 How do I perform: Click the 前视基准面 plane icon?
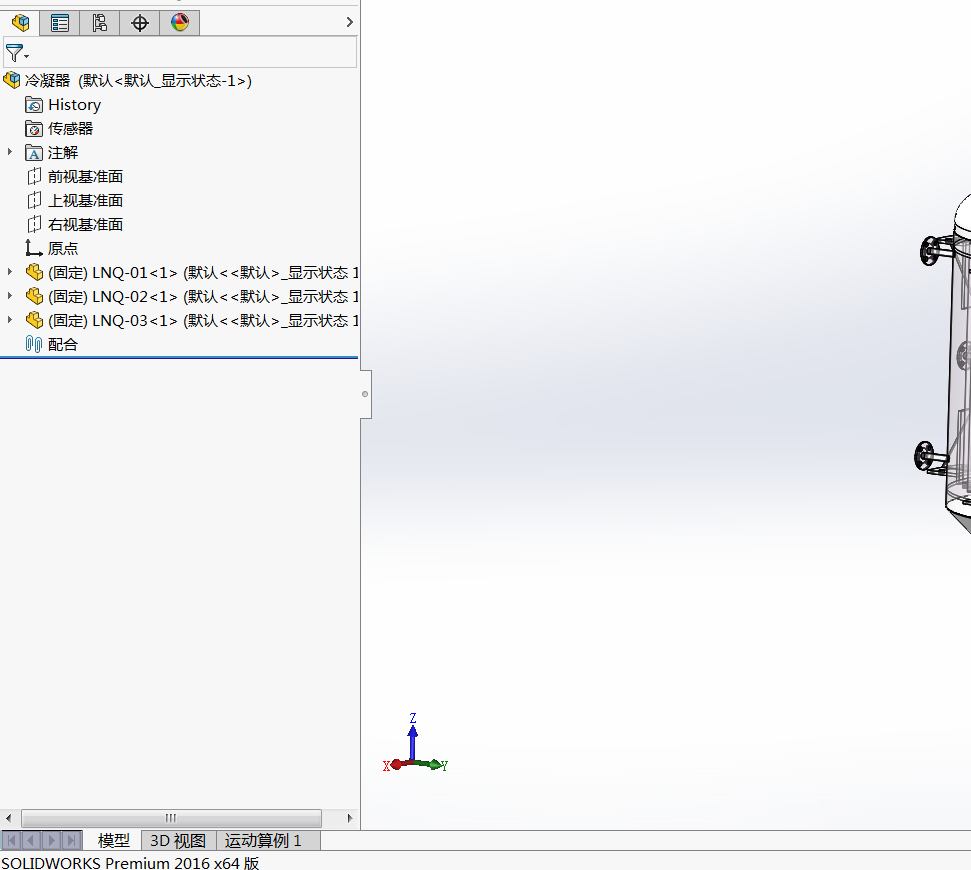(x=34, y=177)
